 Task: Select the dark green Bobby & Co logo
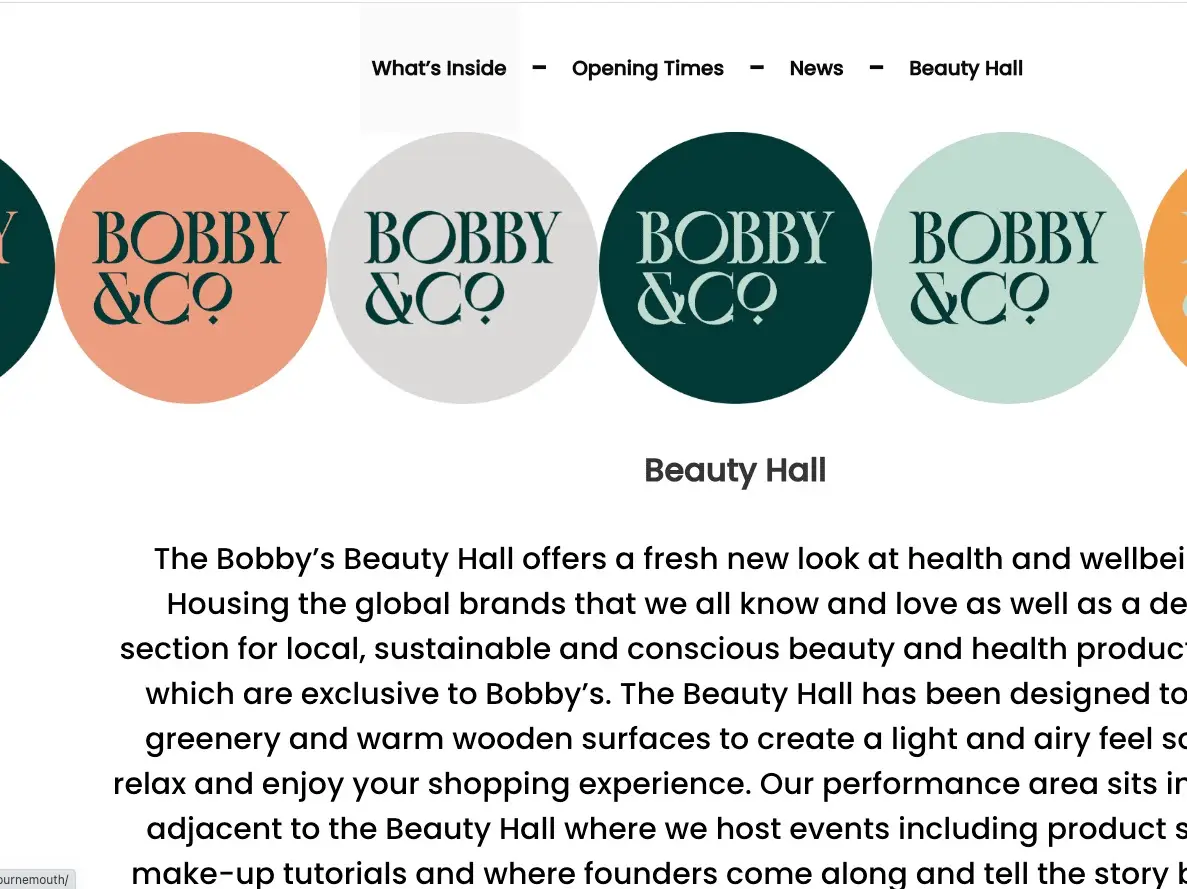[735, 267]
